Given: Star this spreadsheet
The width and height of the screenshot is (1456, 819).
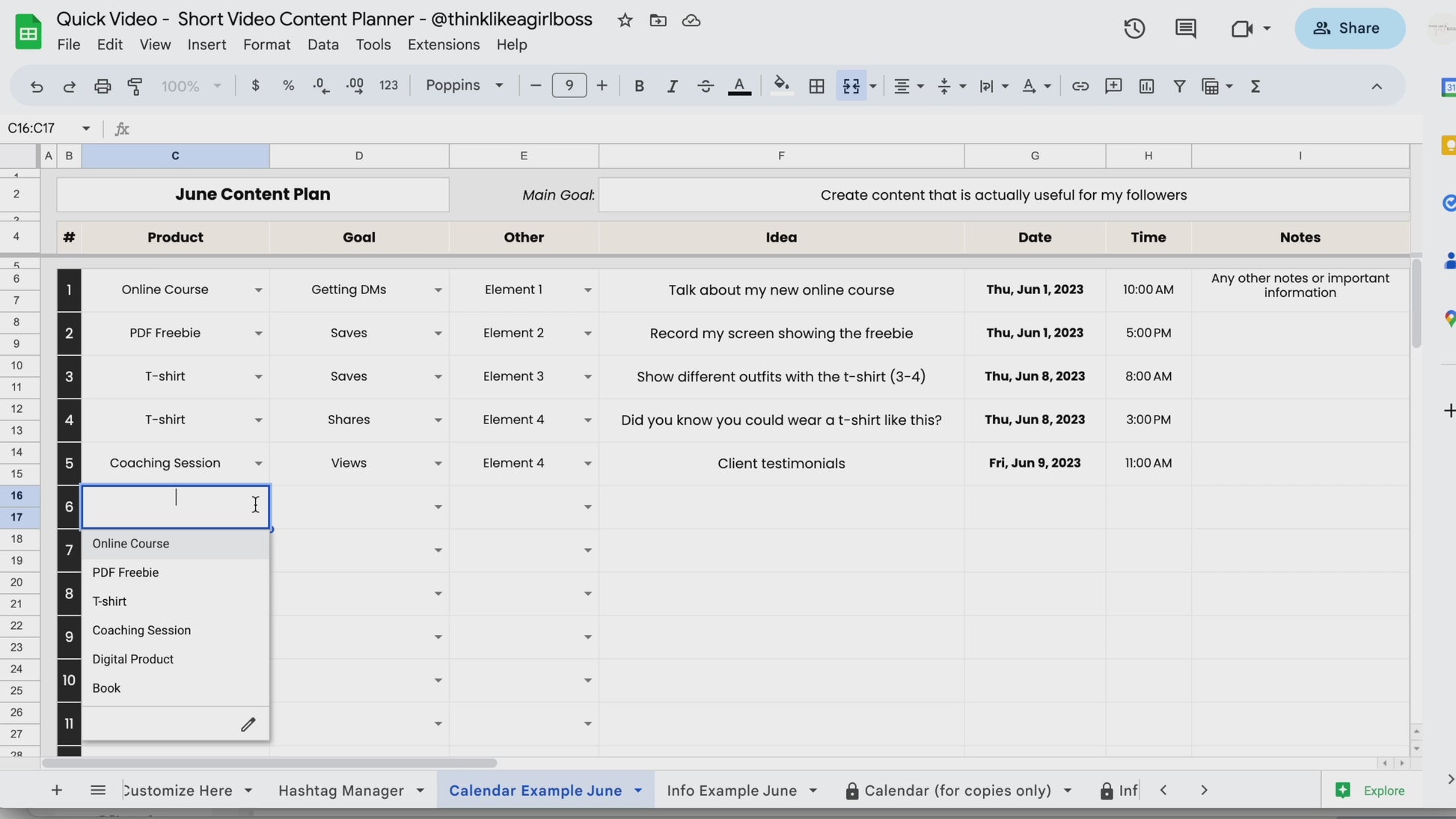Looking at the screenshot, I should click(x=625, y=20).
